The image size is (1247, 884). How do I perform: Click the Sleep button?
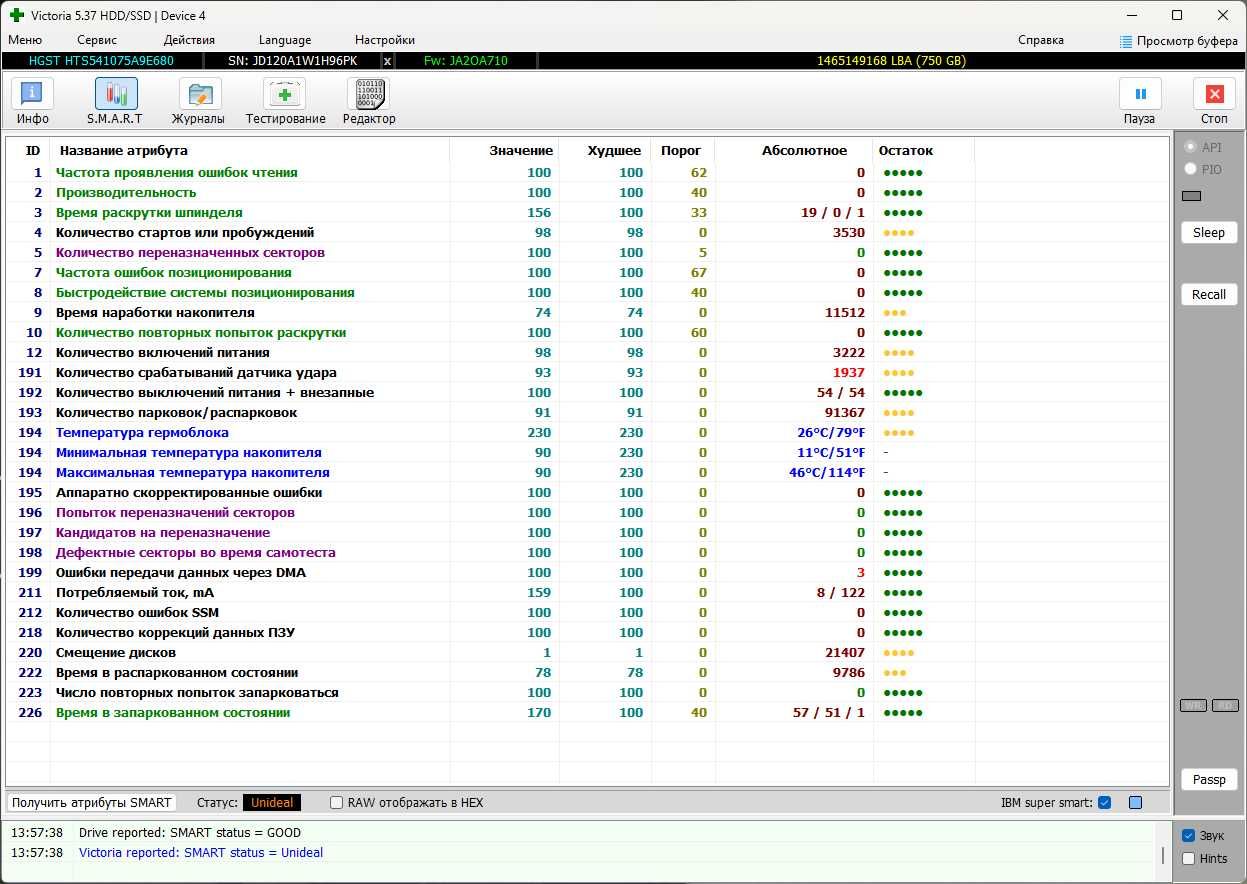click(1209, 232)
